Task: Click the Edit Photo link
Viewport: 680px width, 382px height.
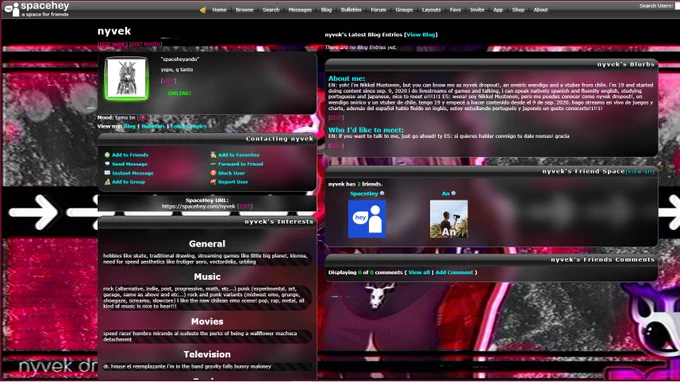Action: [146, 44]
